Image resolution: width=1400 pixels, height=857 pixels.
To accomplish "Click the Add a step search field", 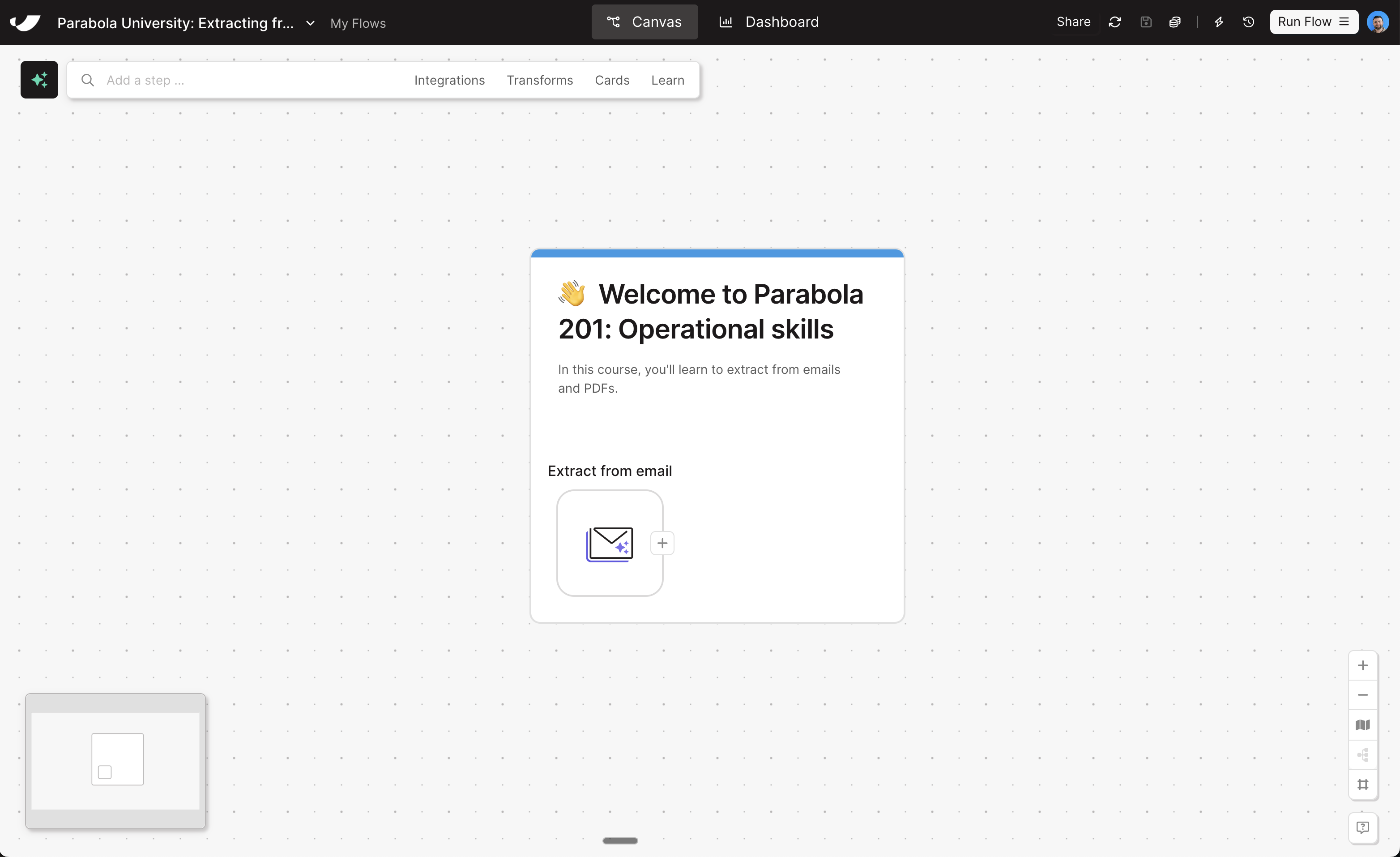I will pyautogui.click(x=244, y=80).
